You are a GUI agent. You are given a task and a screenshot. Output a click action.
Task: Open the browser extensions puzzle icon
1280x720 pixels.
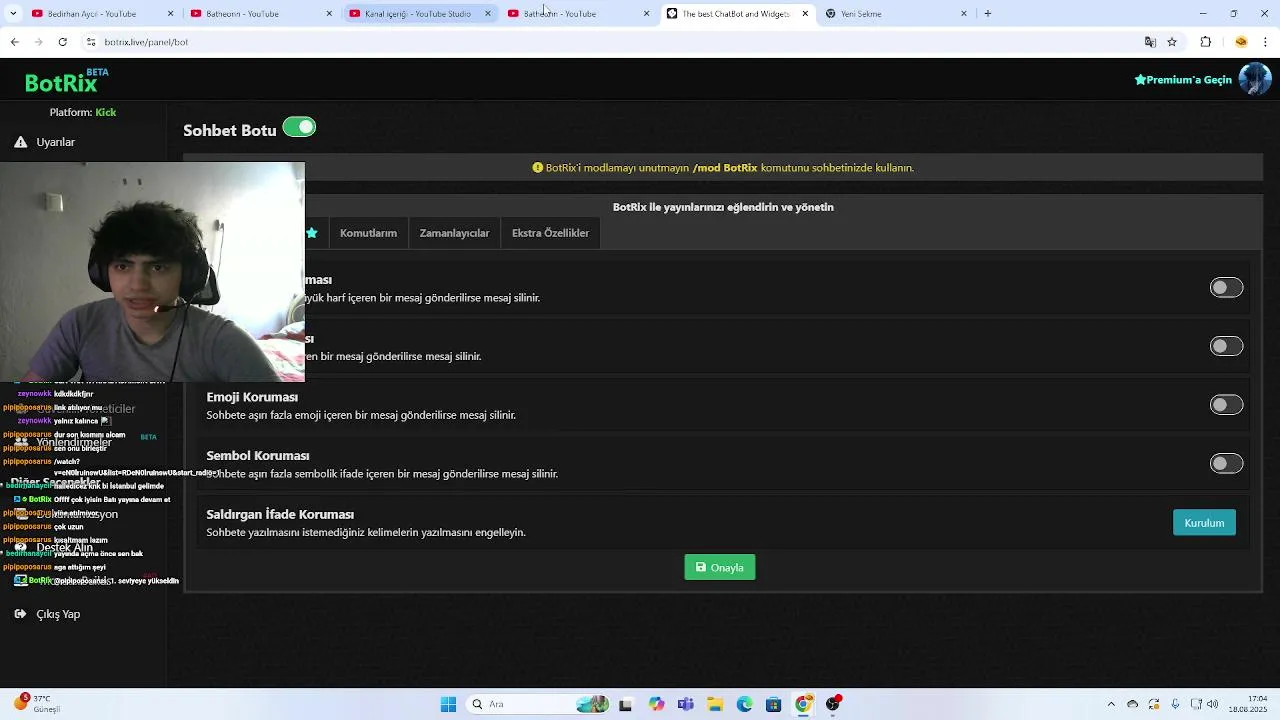[x=1205, y=42]
